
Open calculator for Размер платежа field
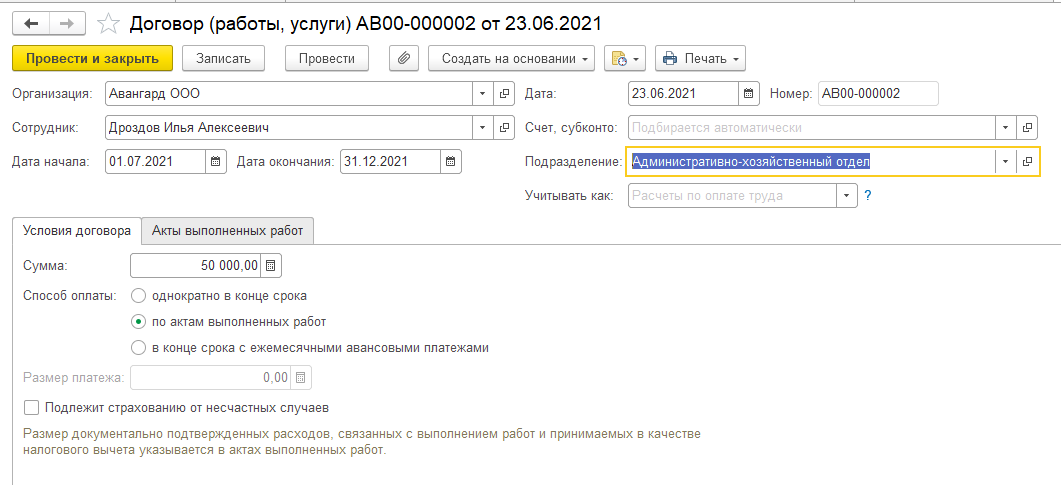pos(301,377)
